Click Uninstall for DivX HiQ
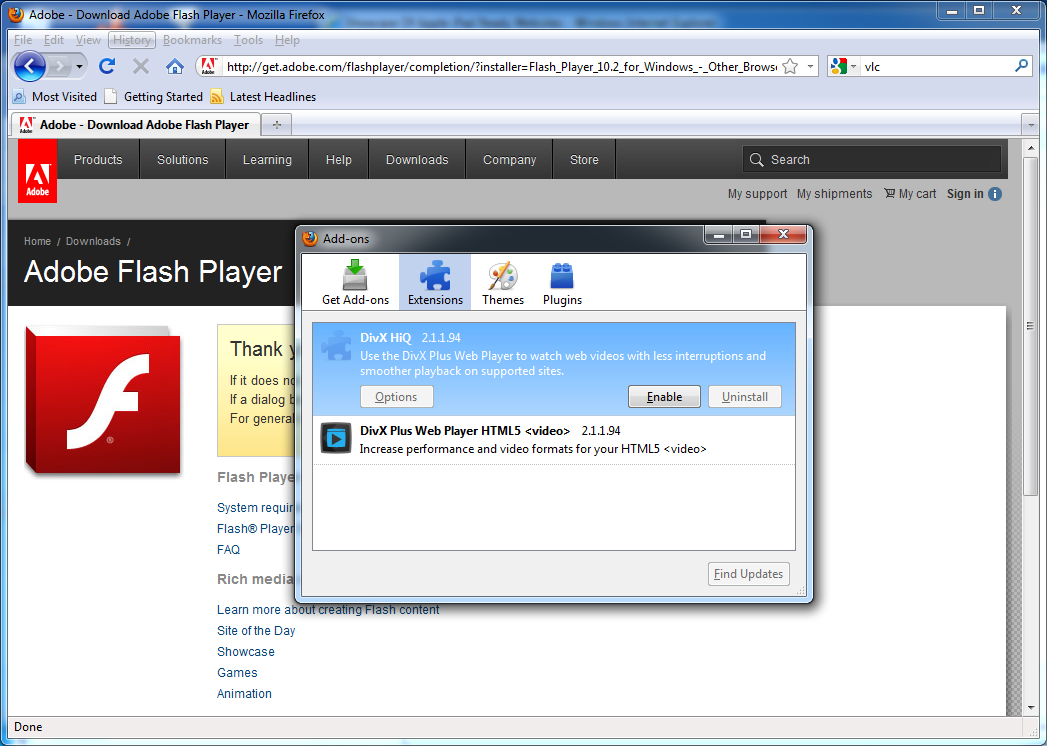Image resolution: width=1047 pixels, height=746 pixels. point(745,397)
